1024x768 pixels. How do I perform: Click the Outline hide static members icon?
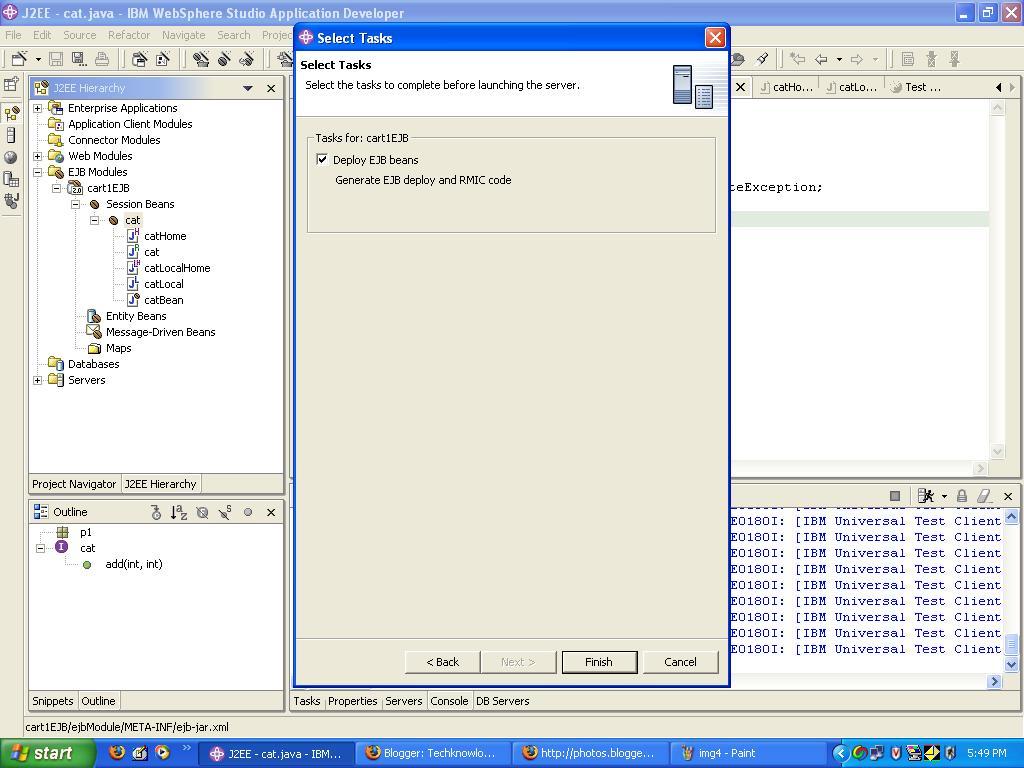click(x=225, y=513)
